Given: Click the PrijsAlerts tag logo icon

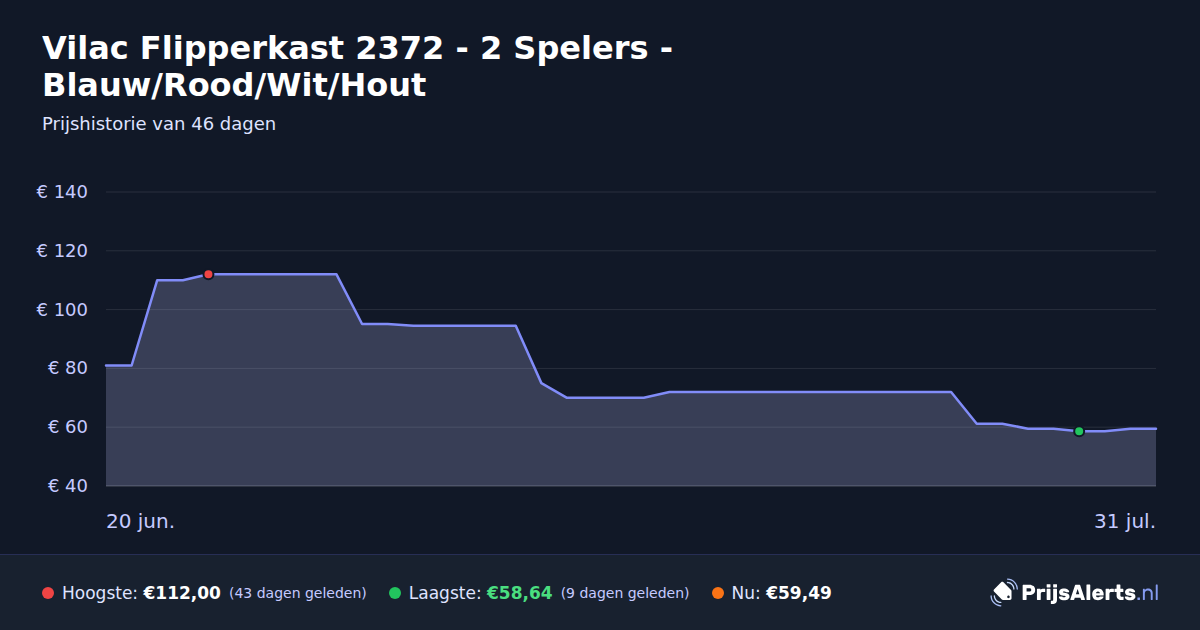Looking at the screenshot, I should coord(1002,593).
